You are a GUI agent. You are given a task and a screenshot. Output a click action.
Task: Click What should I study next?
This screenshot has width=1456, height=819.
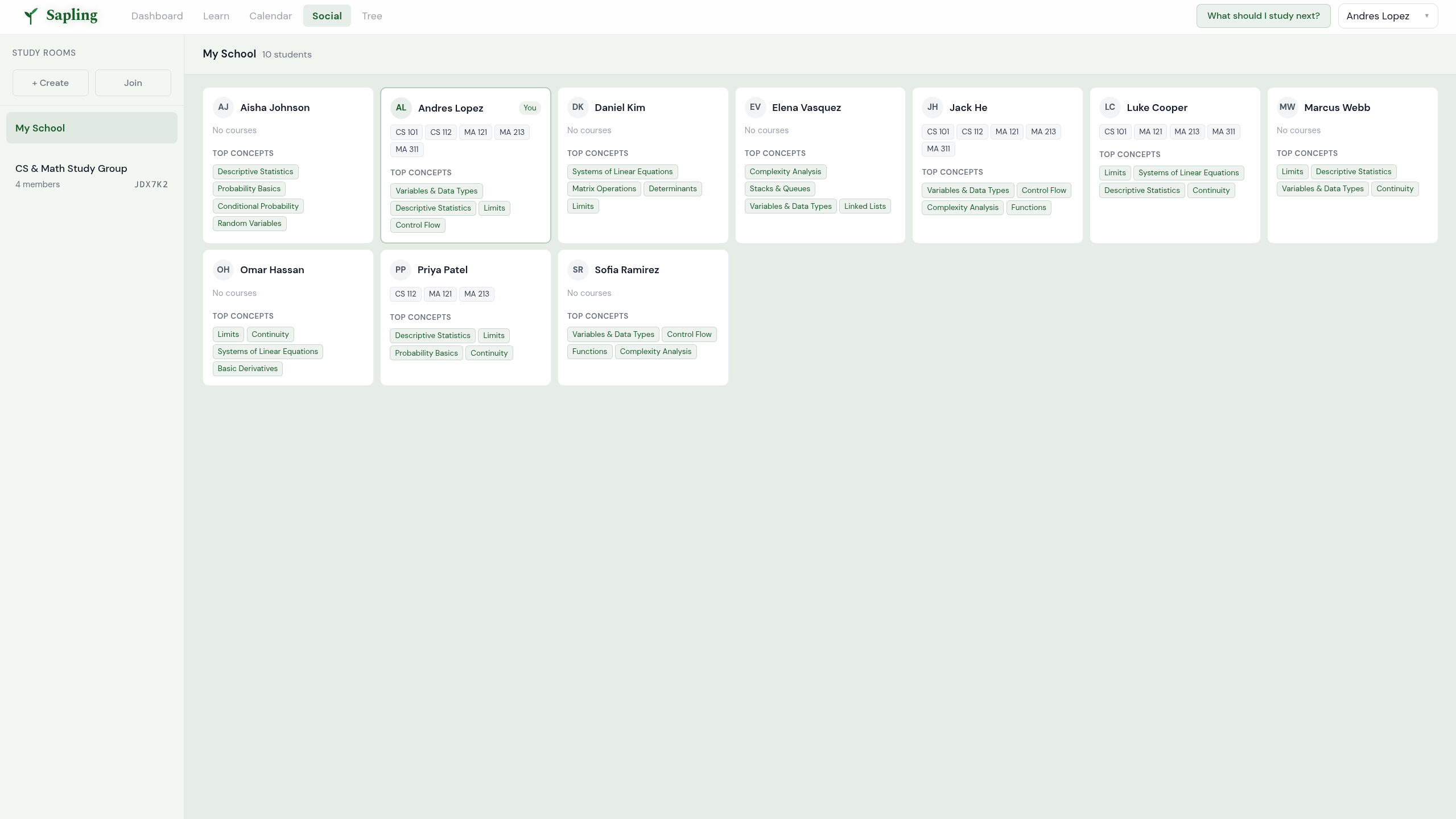point(1263,16)
